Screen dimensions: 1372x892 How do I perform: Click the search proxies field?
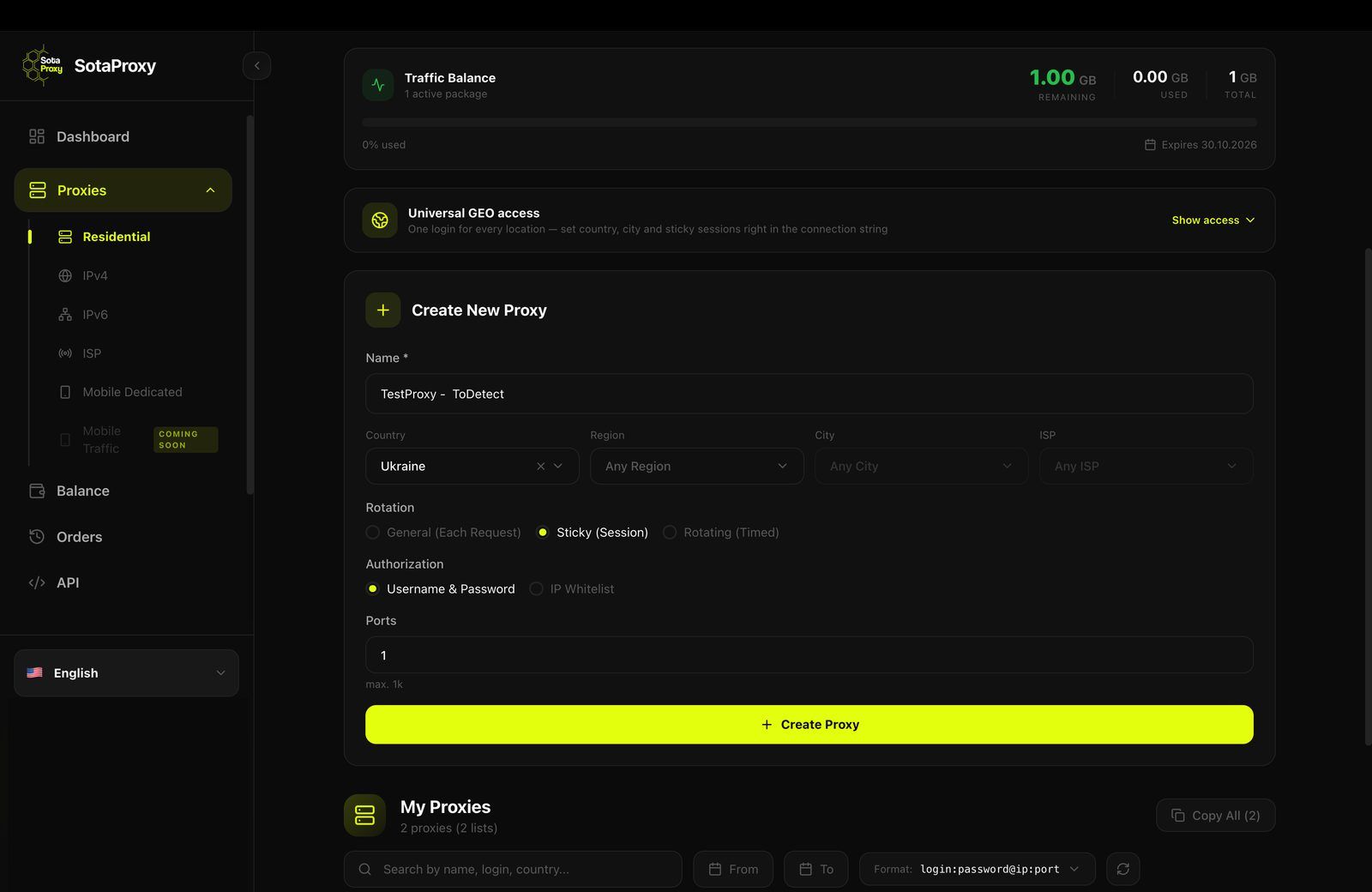pyautogui.click(x=513, y=870)
